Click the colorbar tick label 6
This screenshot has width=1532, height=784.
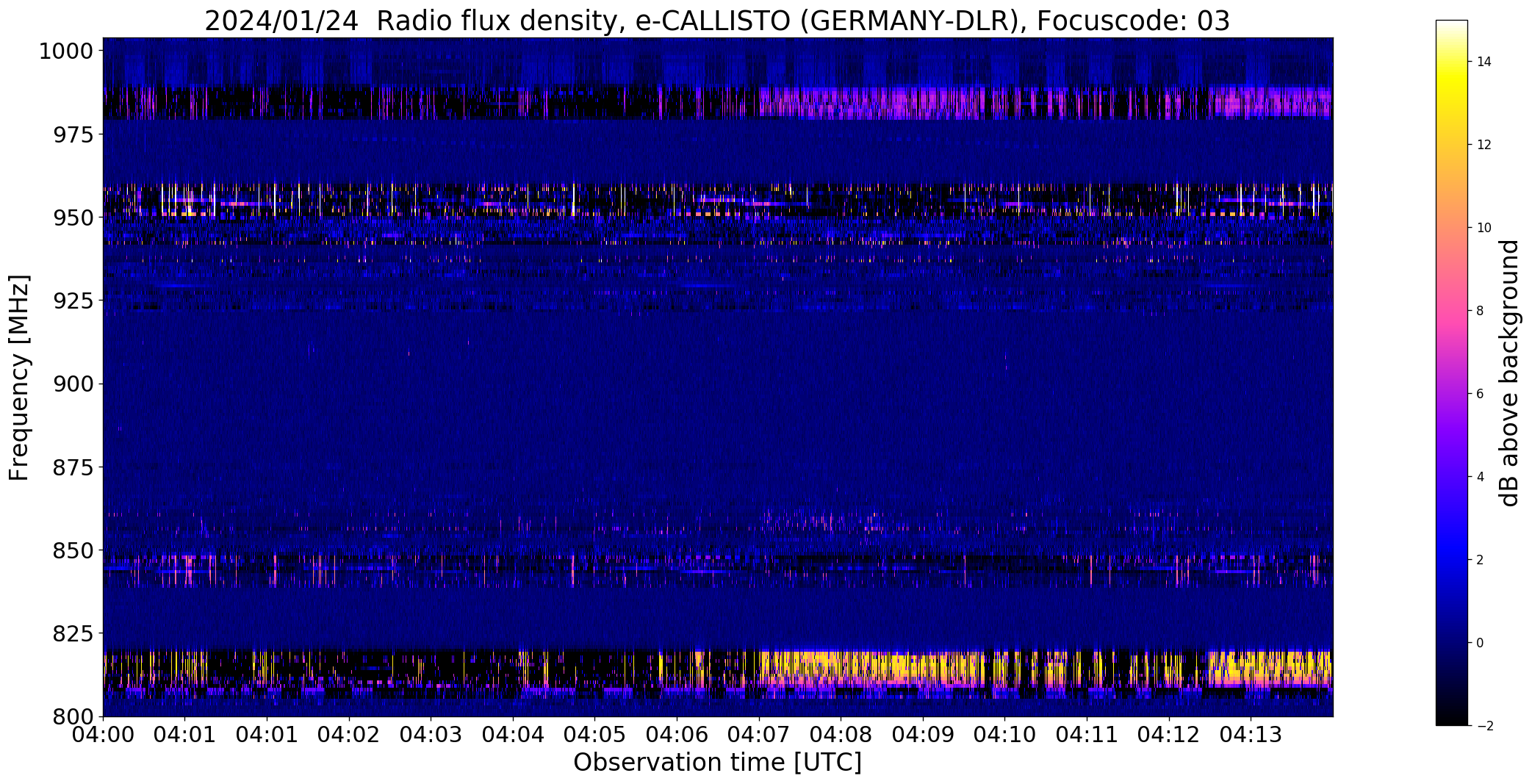(x=1480, y=394)
